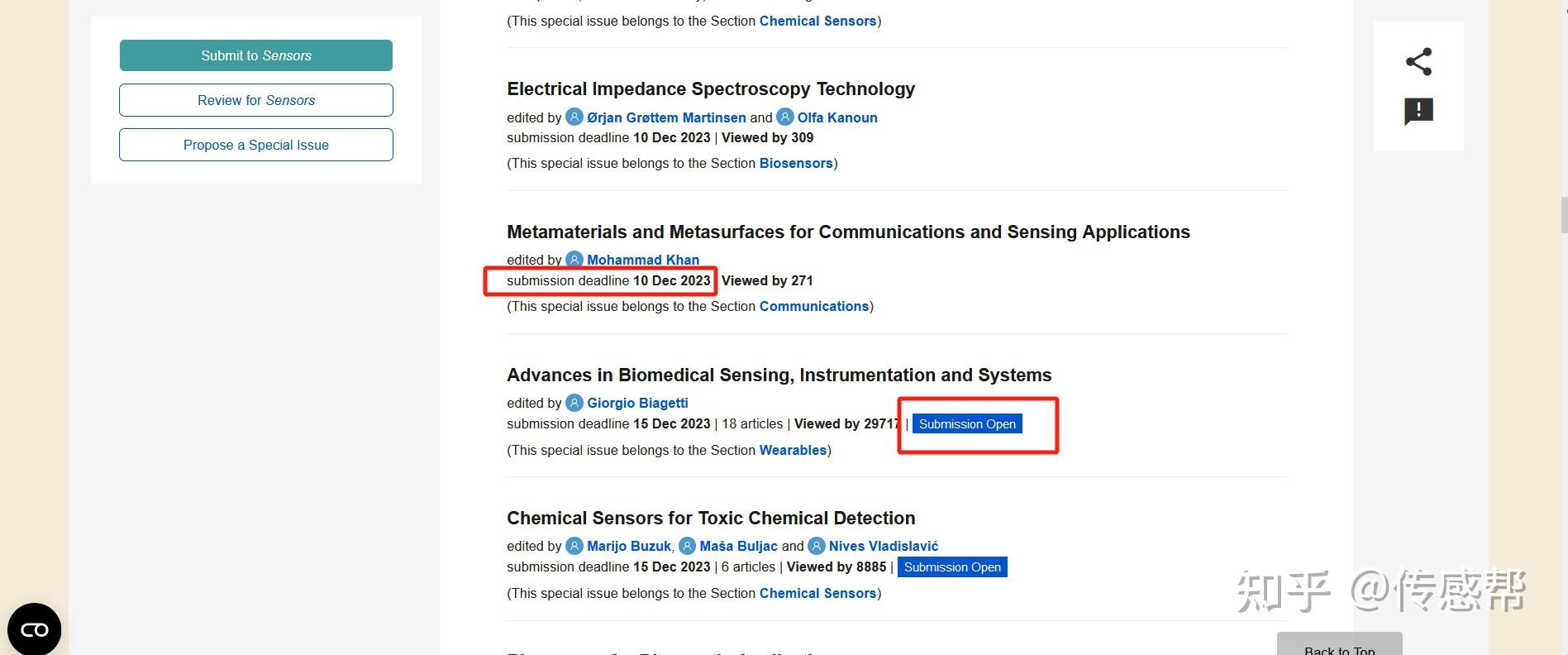
Task: Click the profile icon beside Giorgio Biagetti
Action: pos(574,403)
